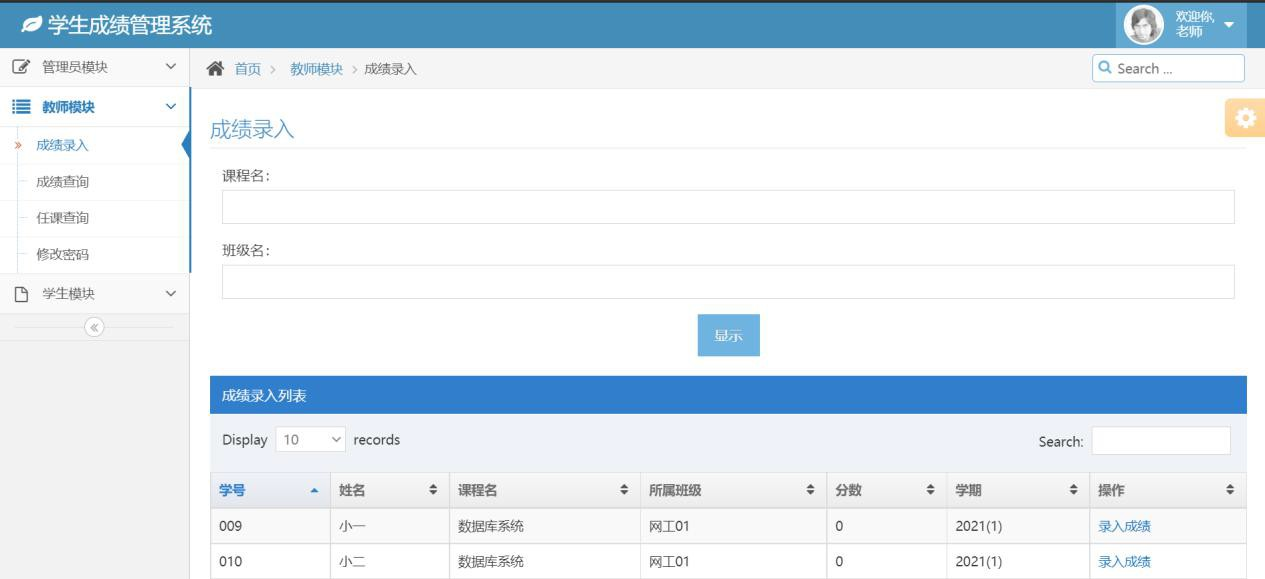Click the 学生模块 file icon

coord(21,294)
